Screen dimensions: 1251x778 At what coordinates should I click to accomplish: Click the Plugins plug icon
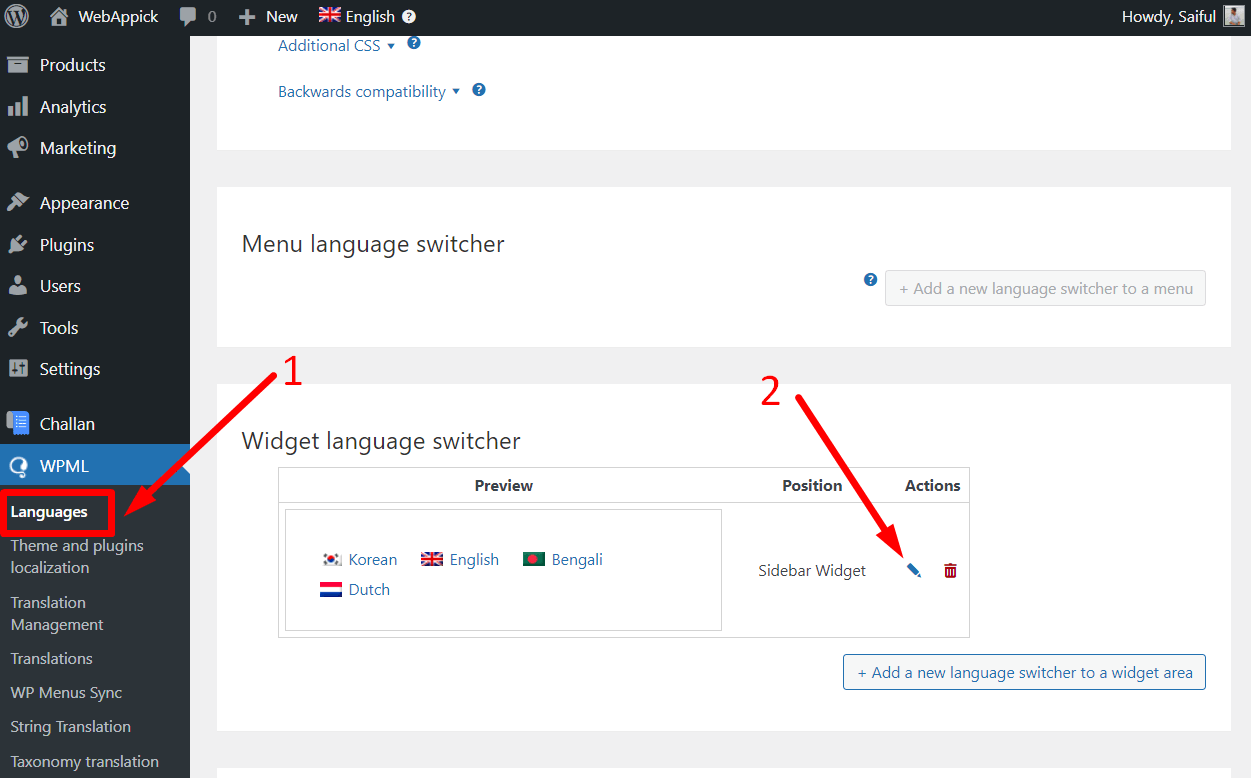pyautogui.click(x=18, y=245)
